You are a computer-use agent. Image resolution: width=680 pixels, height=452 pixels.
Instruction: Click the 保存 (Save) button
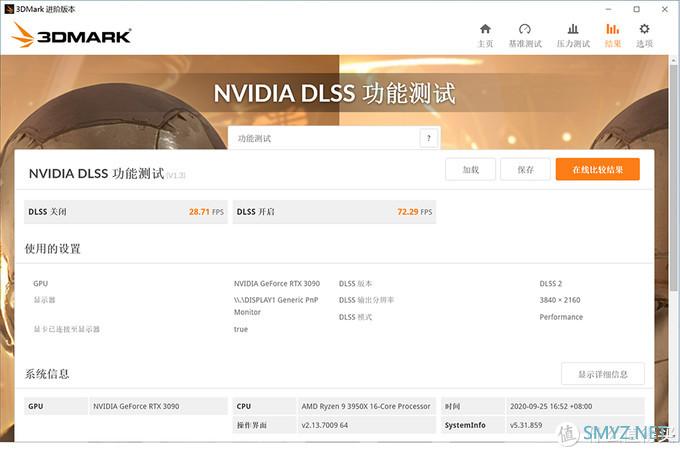coord(525,169)
